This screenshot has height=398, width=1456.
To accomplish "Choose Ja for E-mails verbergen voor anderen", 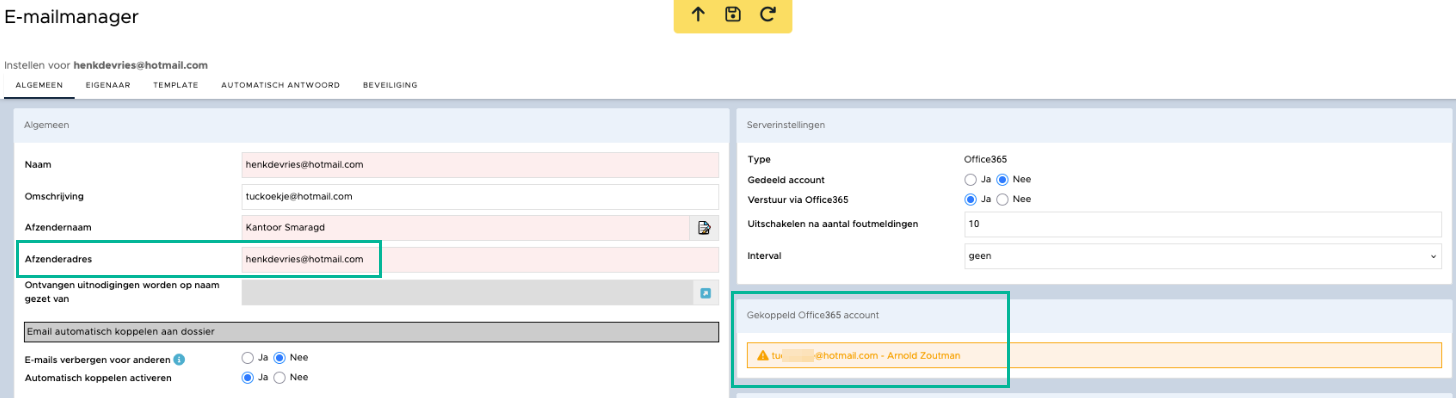I will click(247, 357).
